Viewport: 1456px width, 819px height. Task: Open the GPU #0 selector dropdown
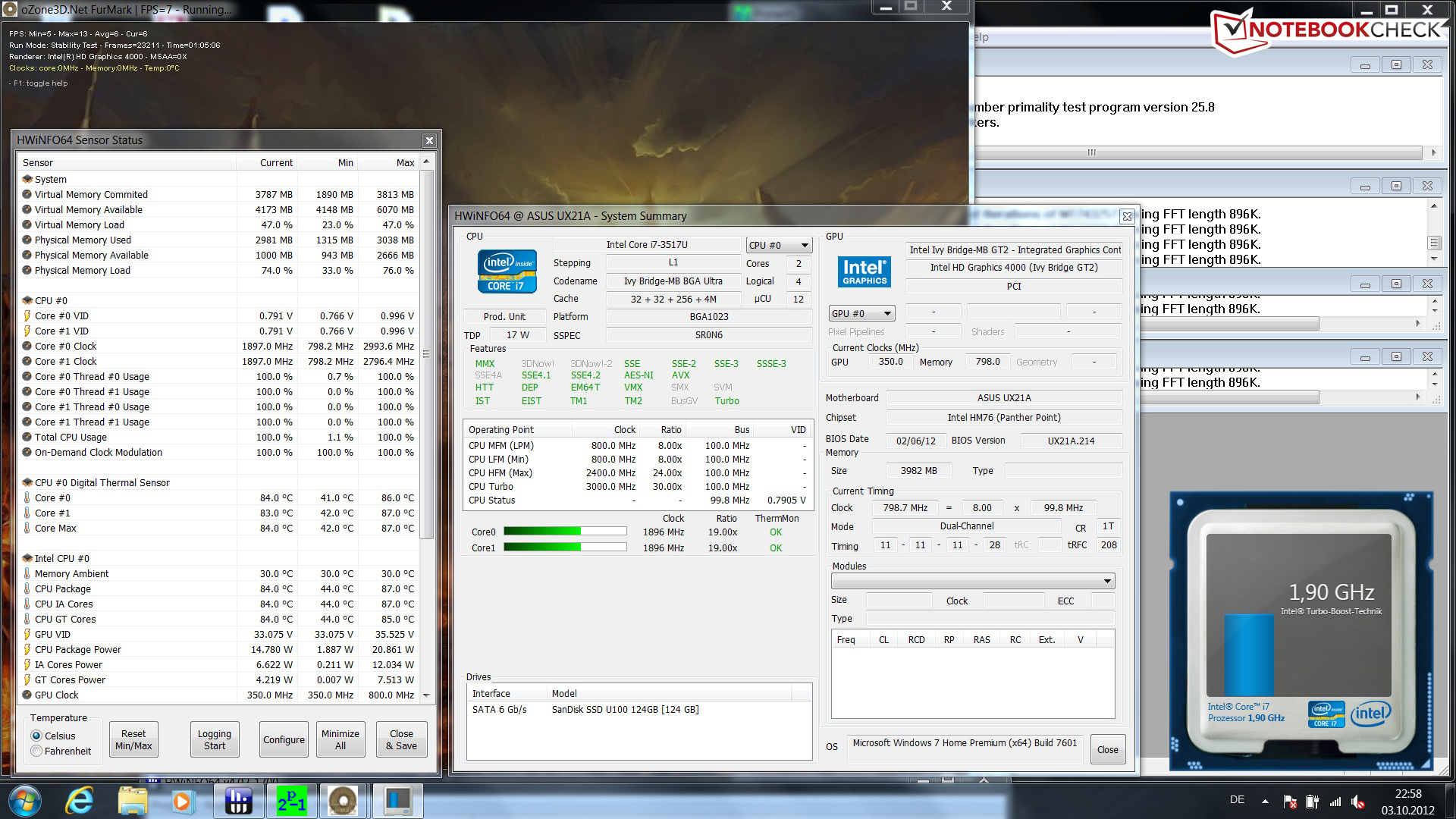click(862, 314)
